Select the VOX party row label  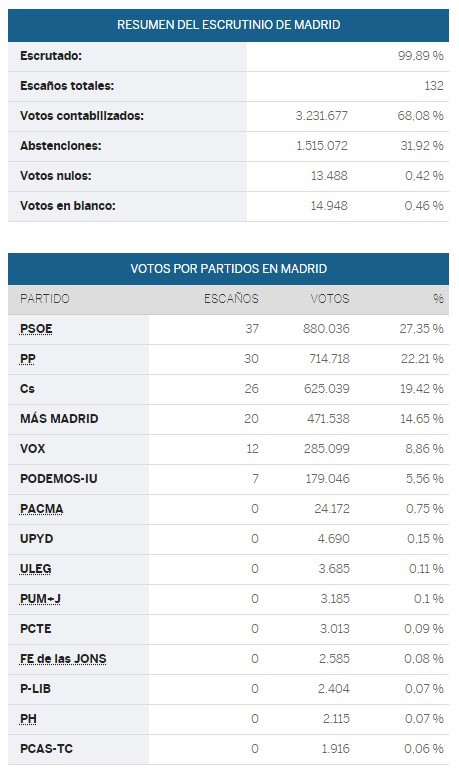point(33,449)
